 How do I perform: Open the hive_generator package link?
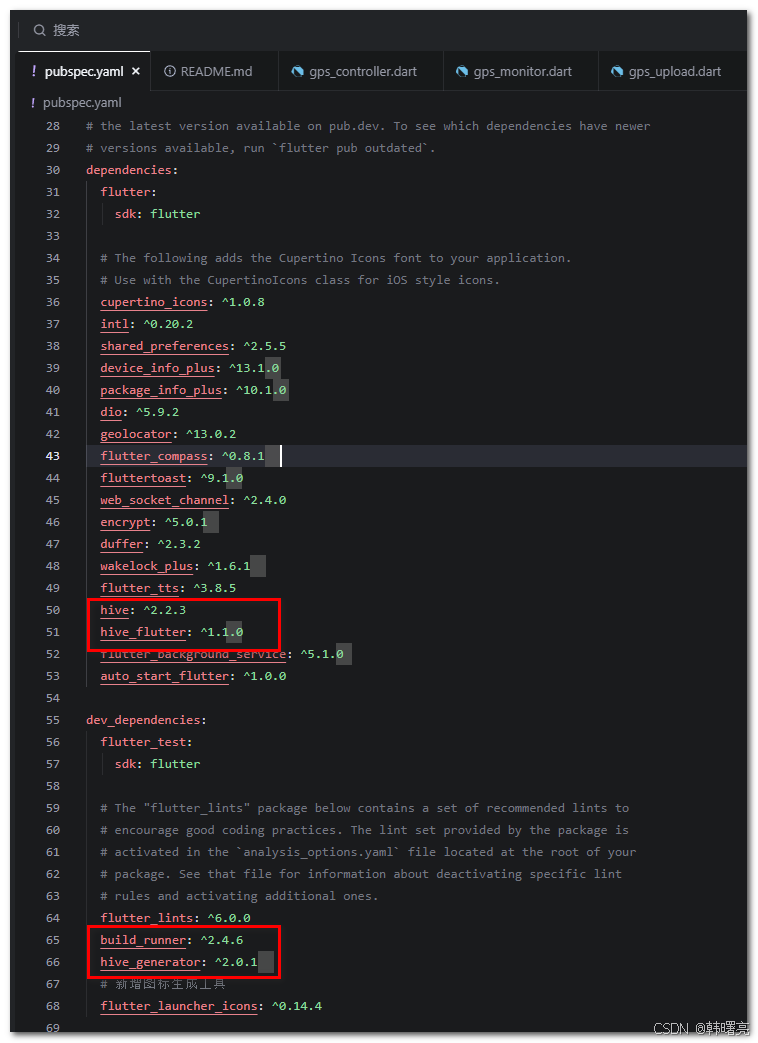click(x=150, y=962)
